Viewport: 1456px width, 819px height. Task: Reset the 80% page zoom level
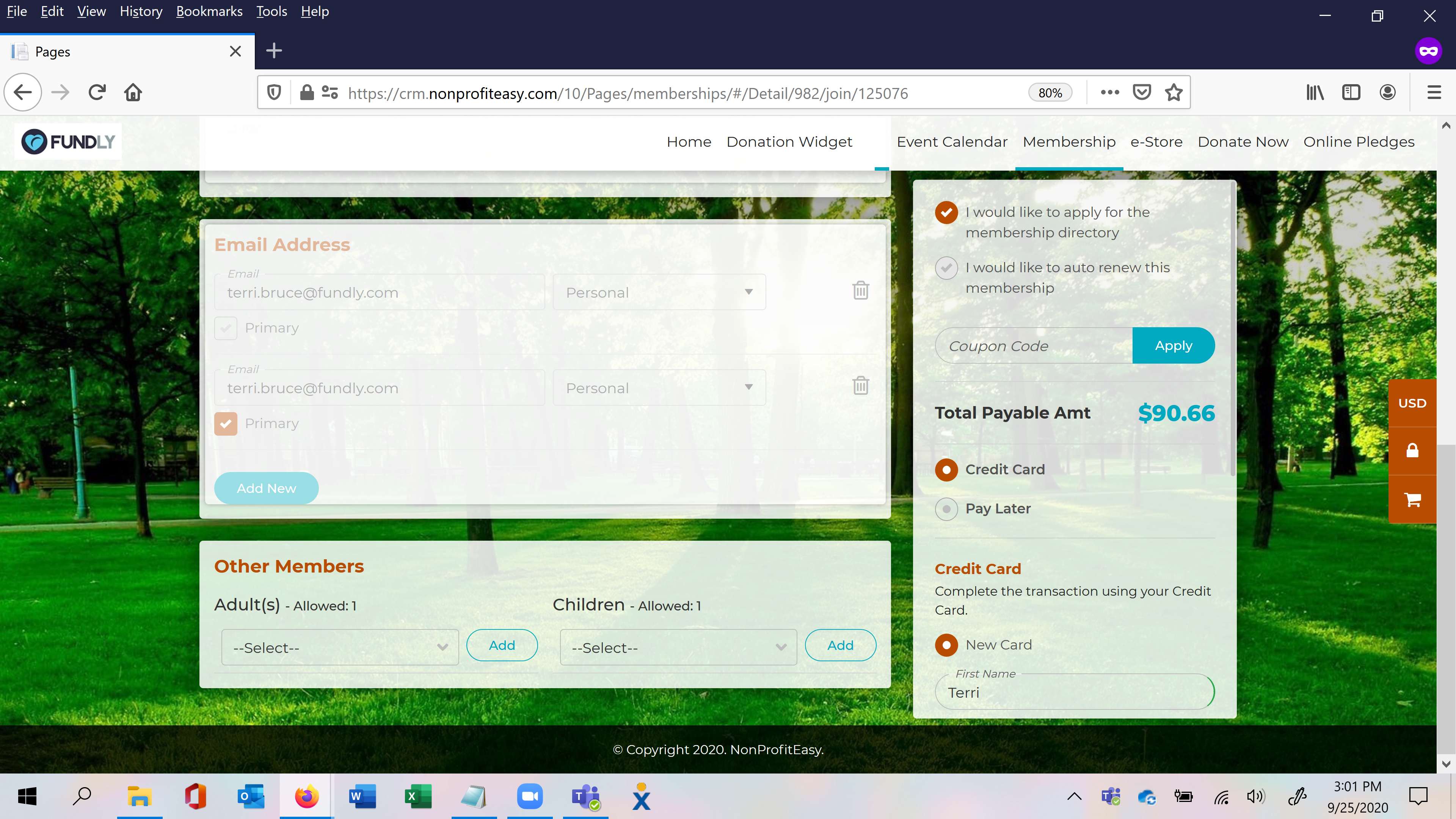click(1050, 93)
